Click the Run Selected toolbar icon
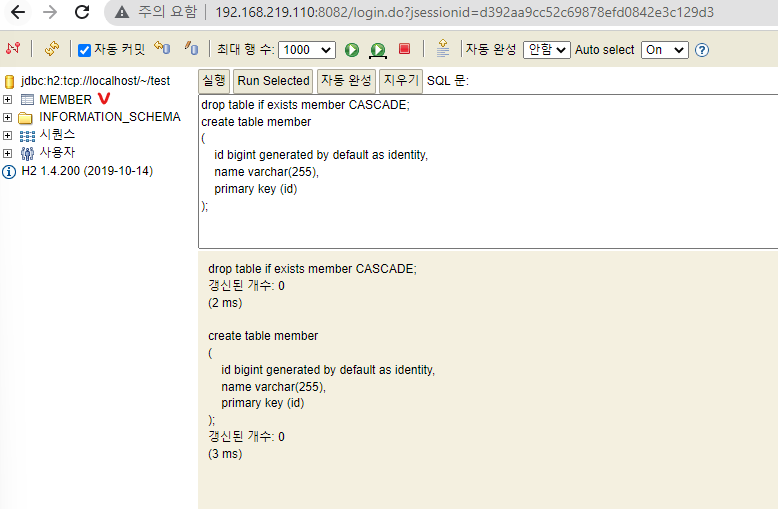This screenshot has height=509, width=778. point(378,50)
